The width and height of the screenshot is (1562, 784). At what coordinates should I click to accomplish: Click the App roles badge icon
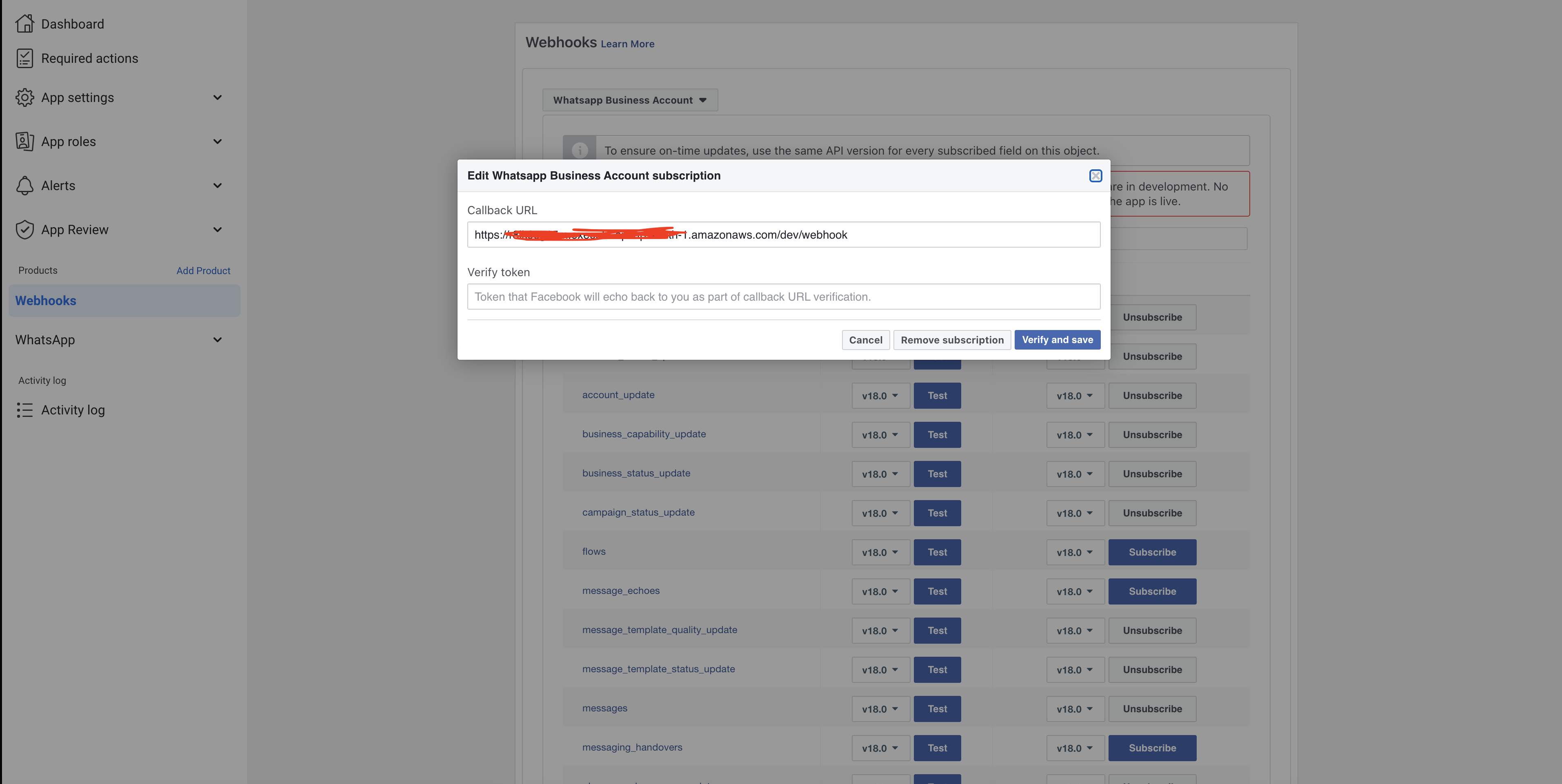point(24,141)
